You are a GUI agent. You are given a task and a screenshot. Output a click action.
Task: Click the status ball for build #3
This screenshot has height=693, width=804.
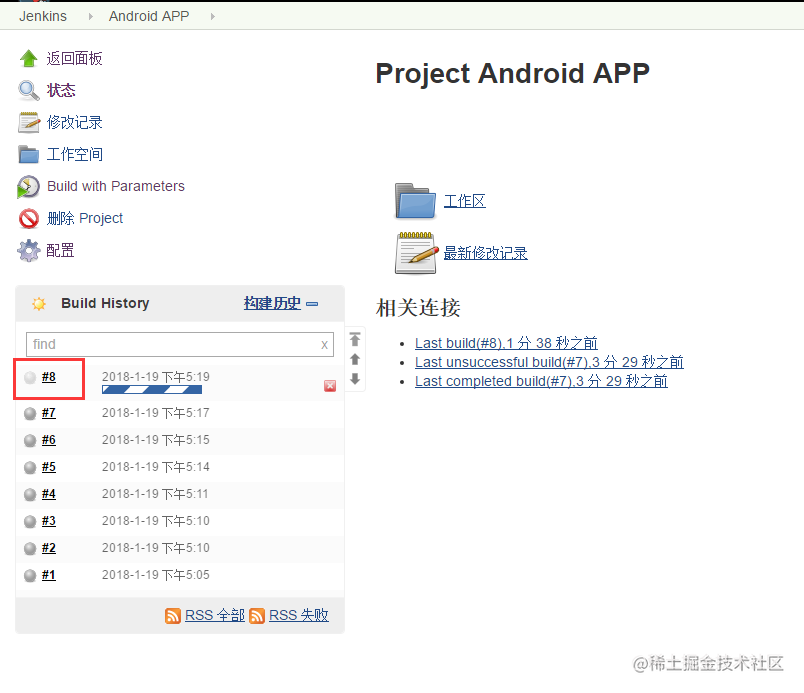[x=30, y=521]
